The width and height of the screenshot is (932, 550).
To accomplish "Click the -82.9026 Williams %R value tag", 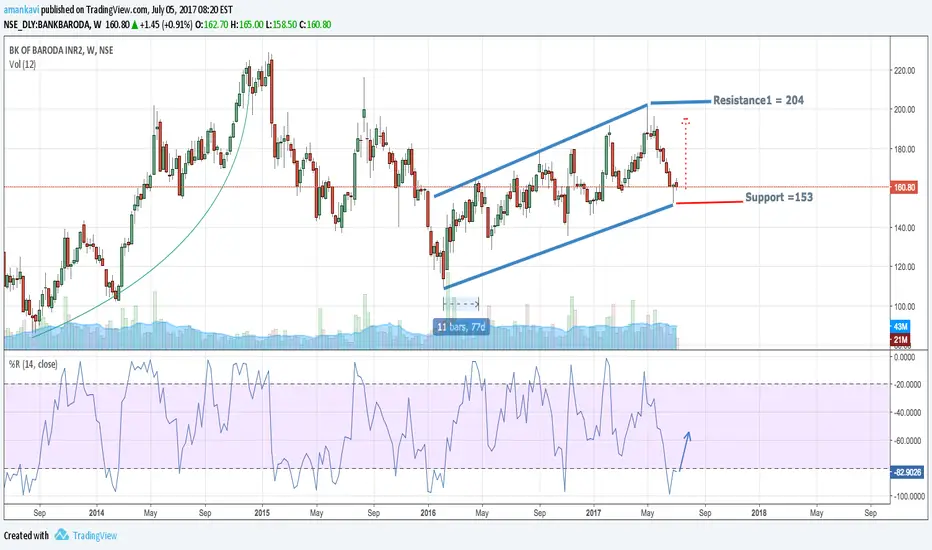I will [x=906, y=472].
